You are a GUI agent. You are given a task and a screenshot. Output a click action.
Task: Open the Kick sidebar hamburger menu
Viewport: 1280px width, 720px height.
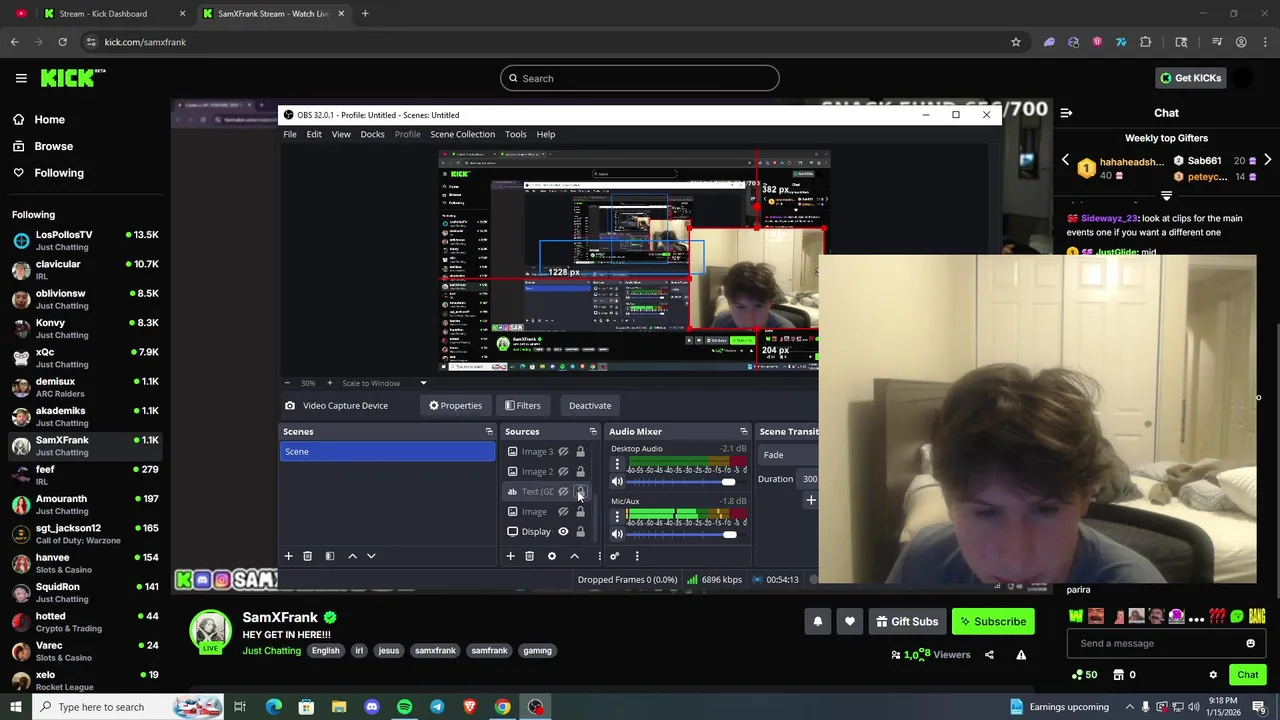pos(21,78)
